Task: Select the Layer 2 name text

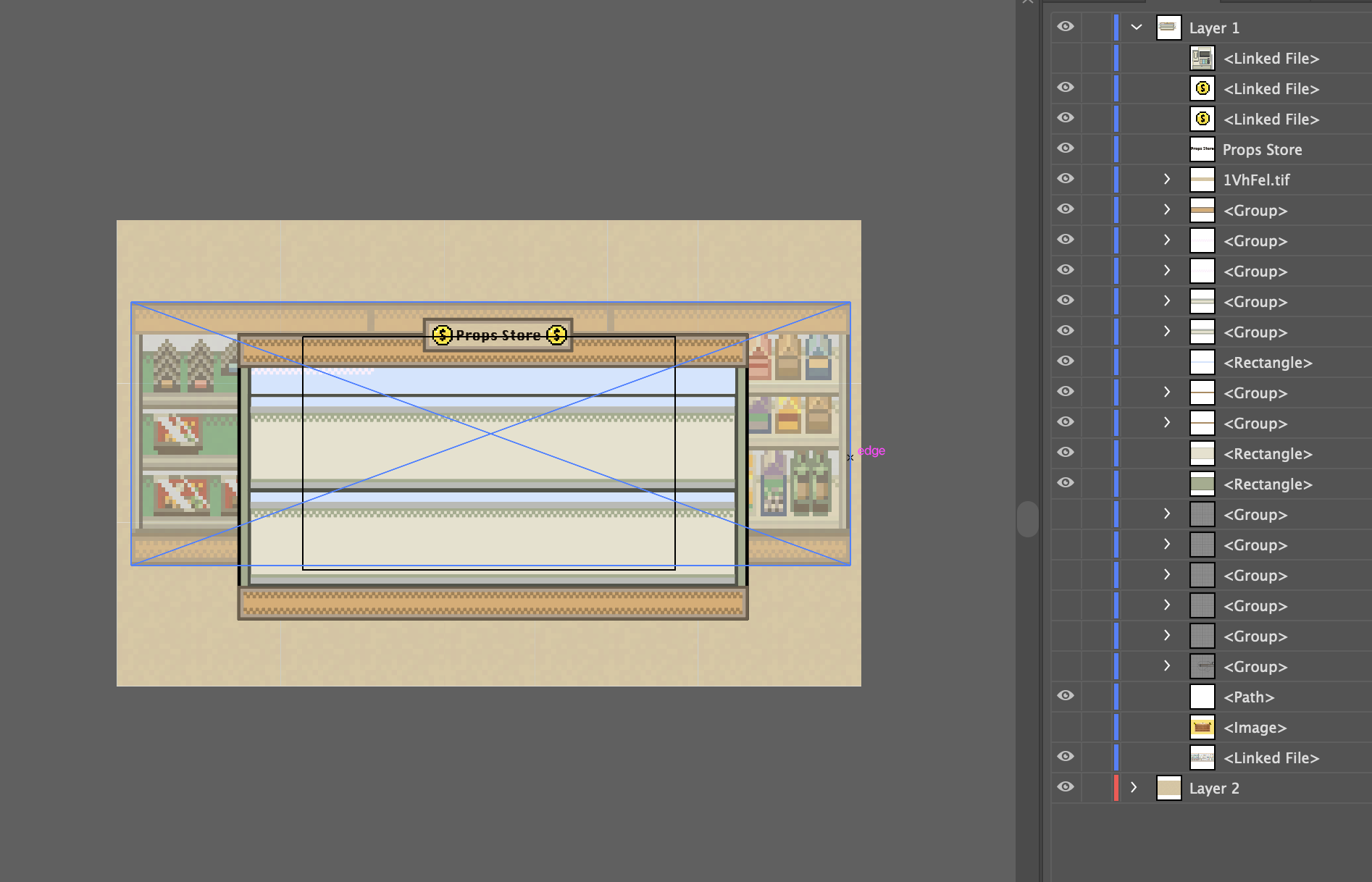Action: [1214, 789]
